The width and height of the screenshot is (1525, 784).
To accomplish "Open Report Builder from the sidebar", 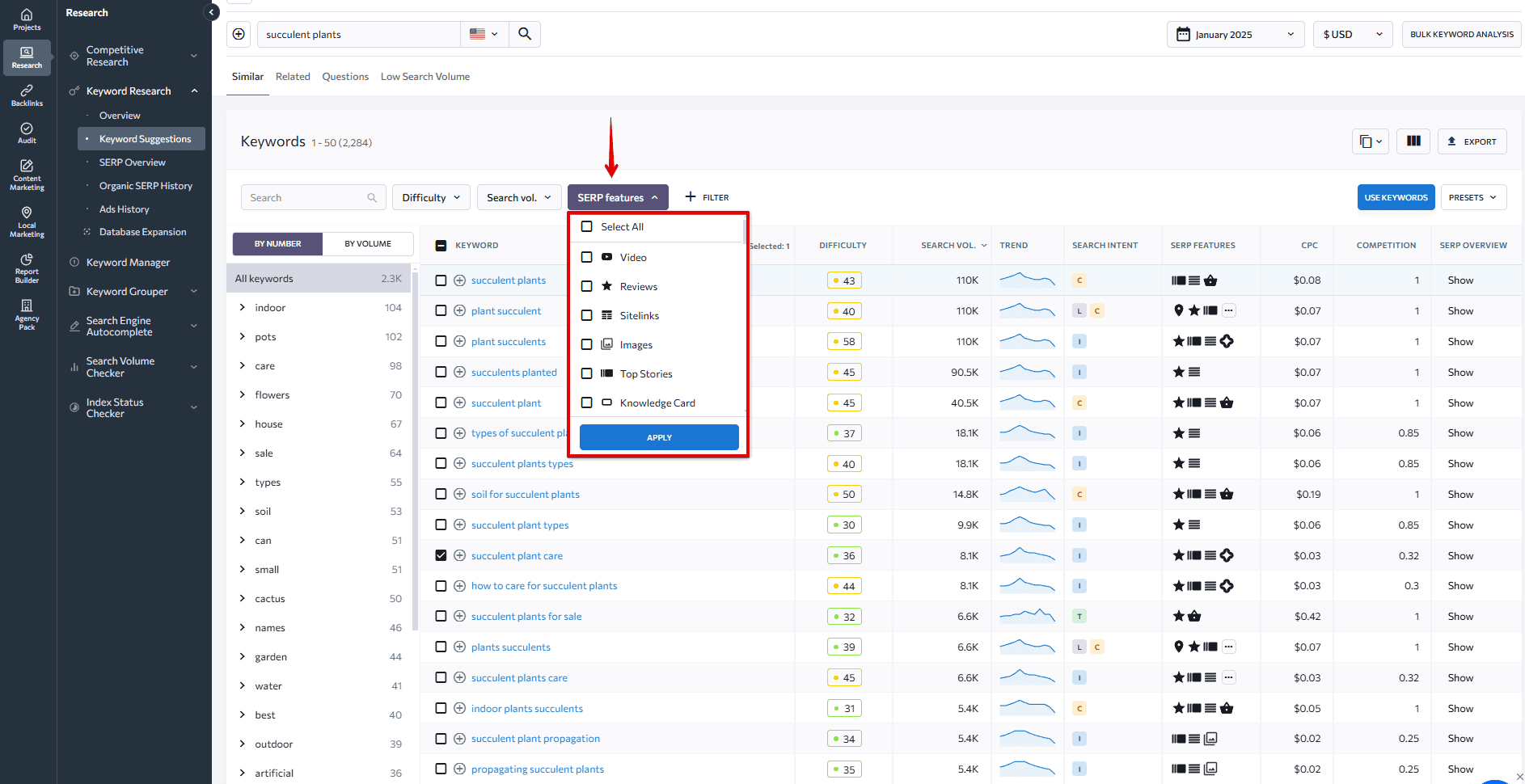I will click(27, 268).
